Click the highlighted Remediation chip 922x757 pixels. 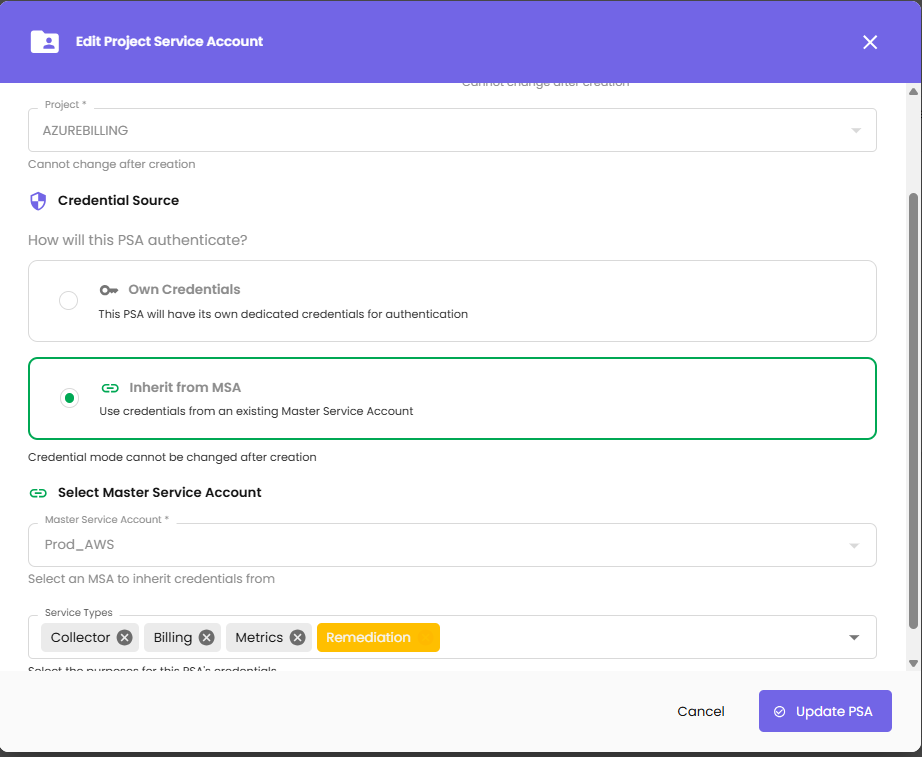377,638
